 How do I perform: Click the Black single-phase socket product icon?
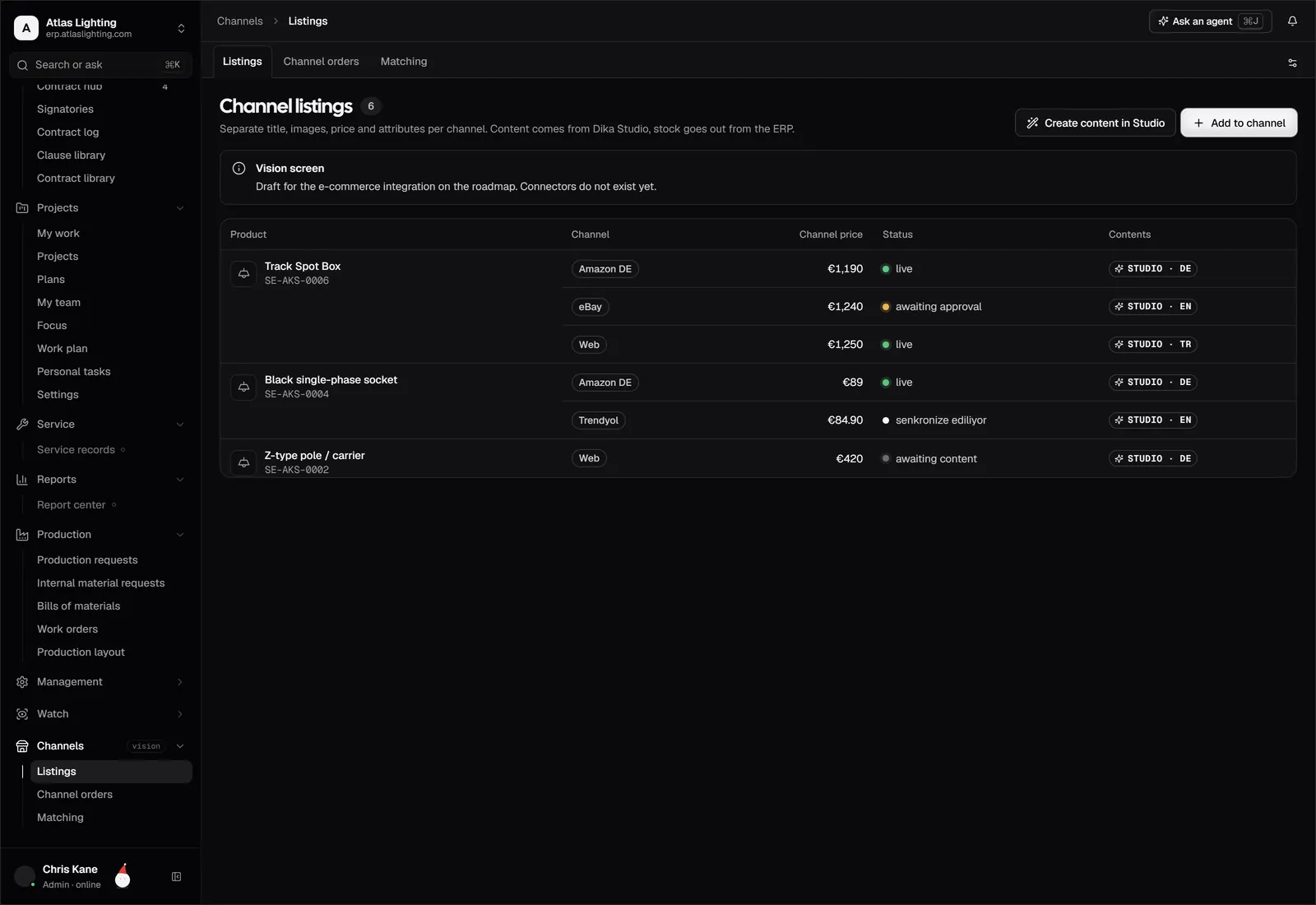click(243, 387)
